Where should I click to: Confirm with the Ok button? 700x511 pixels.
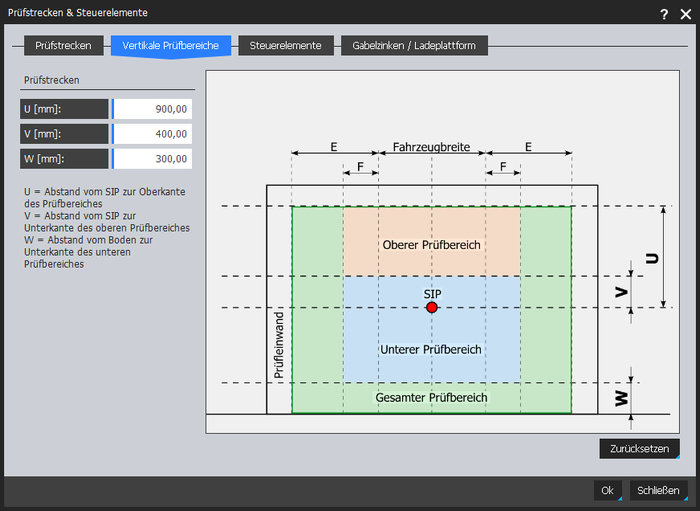pos(607,490)
